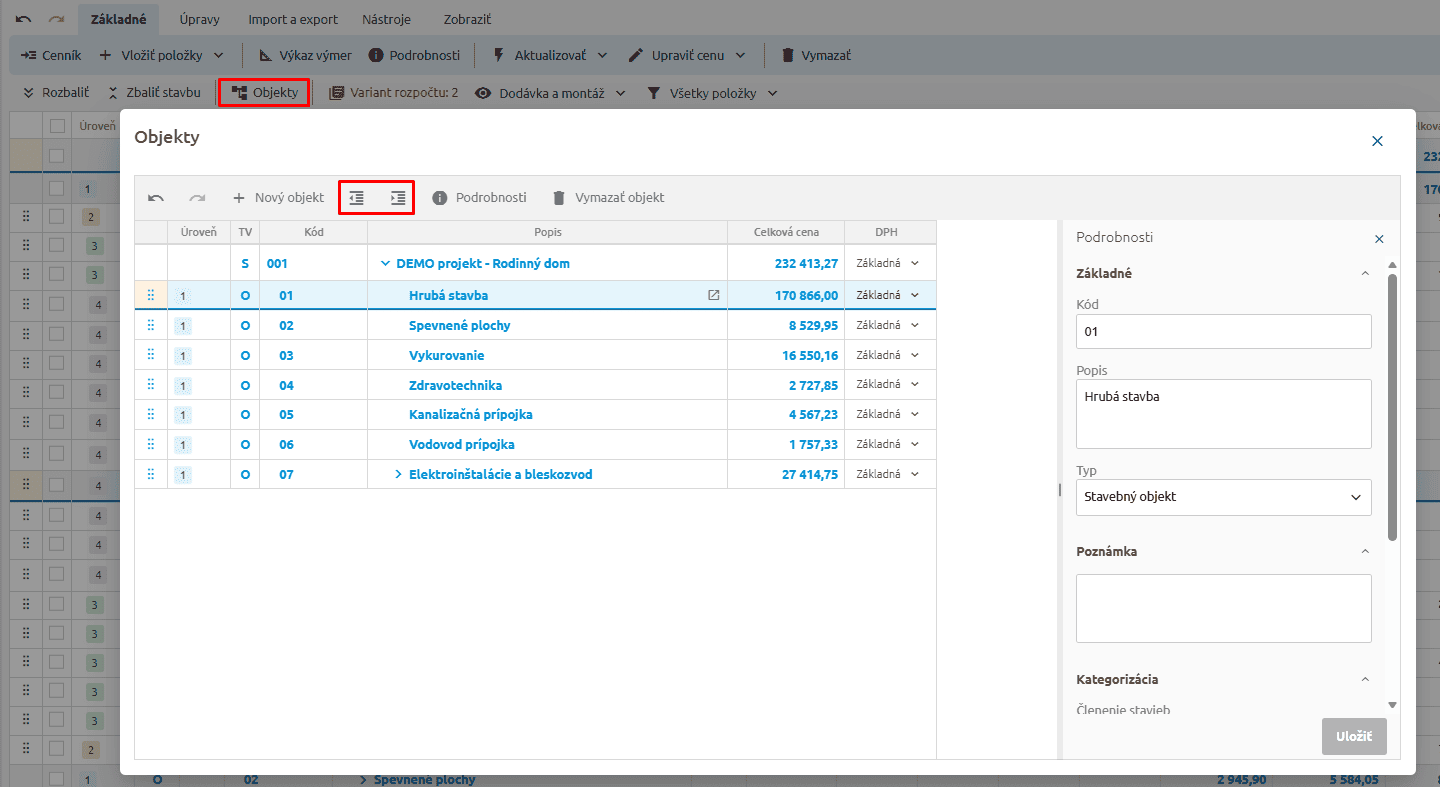Click Zbaliť stavbu

click(x=154, y=93)
